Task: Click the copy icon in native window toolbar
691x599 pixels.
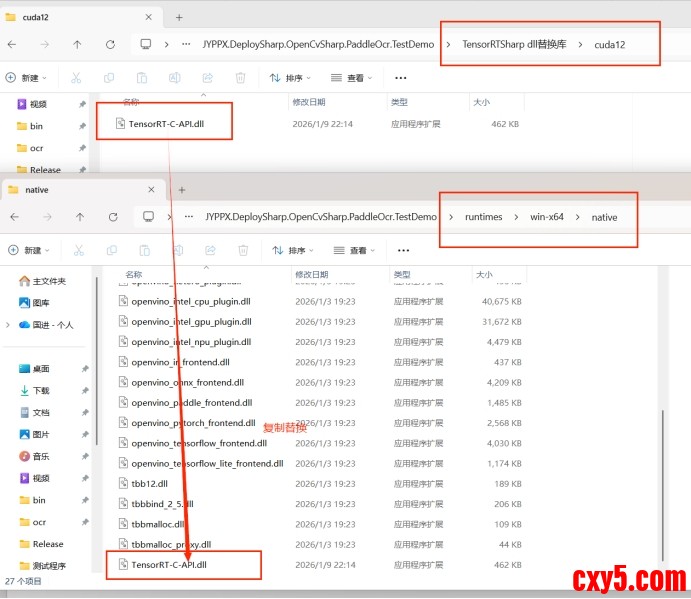Action: click(x=112, y=250)
